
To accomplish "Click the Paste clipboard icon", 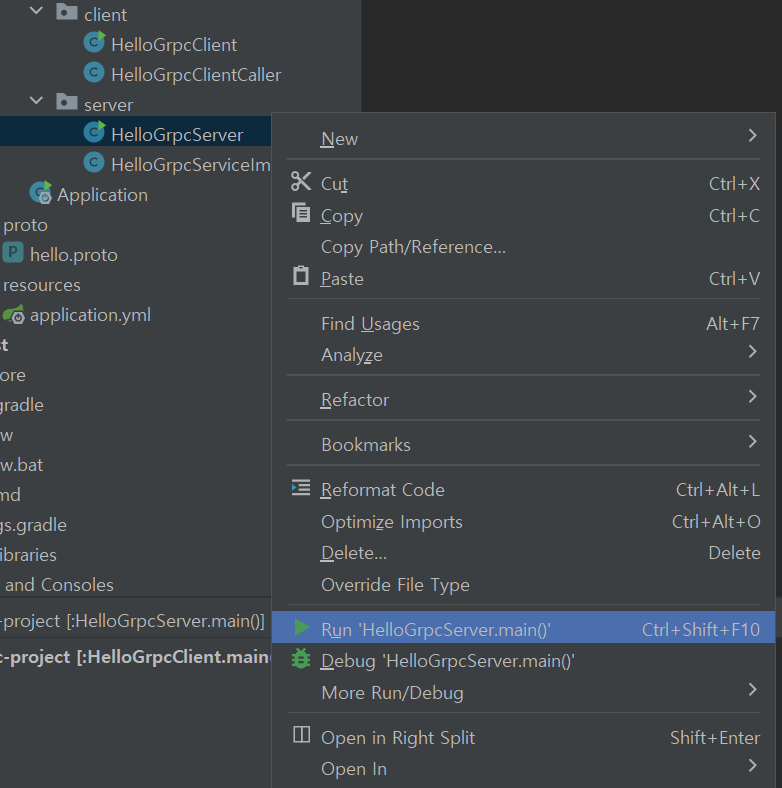I will click(301, 275).
